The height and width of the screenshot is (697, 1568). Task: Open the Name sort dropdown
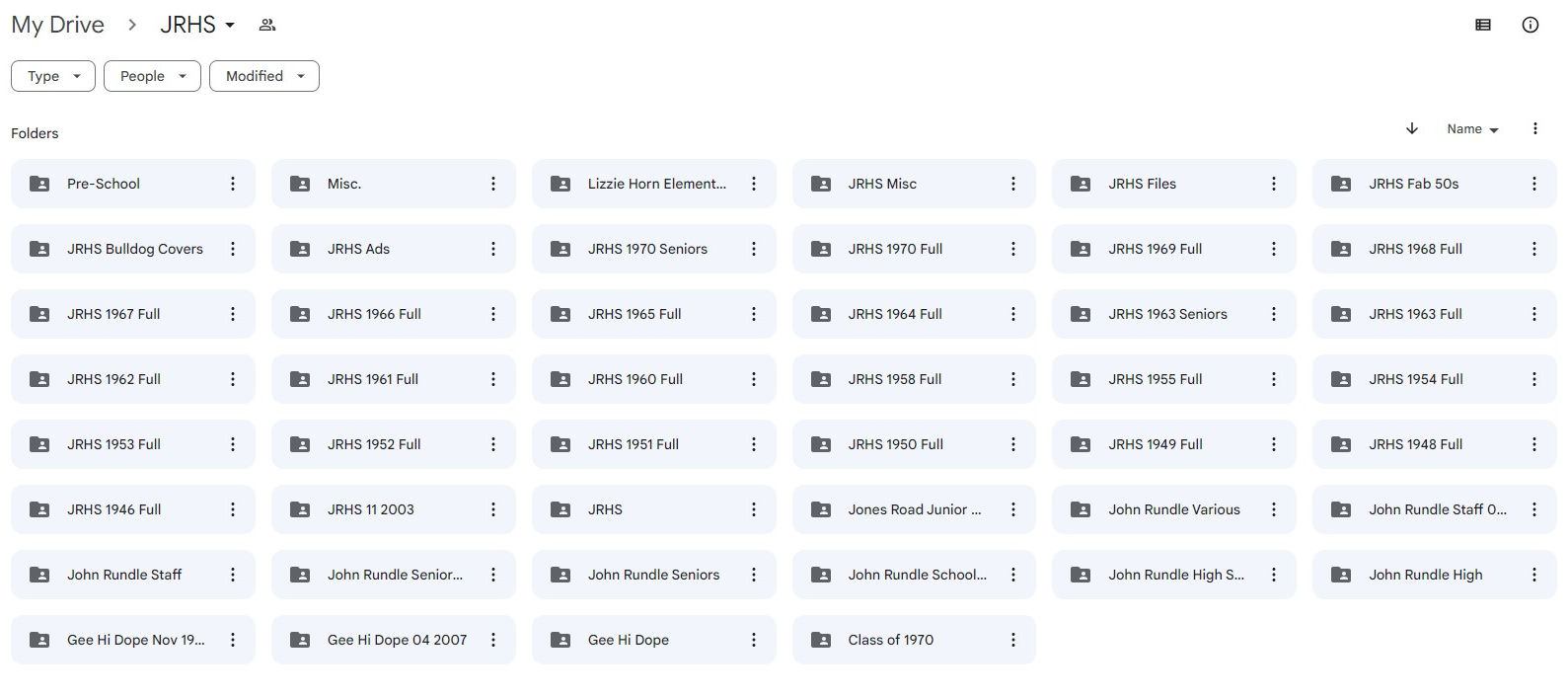coord(1471,129)
